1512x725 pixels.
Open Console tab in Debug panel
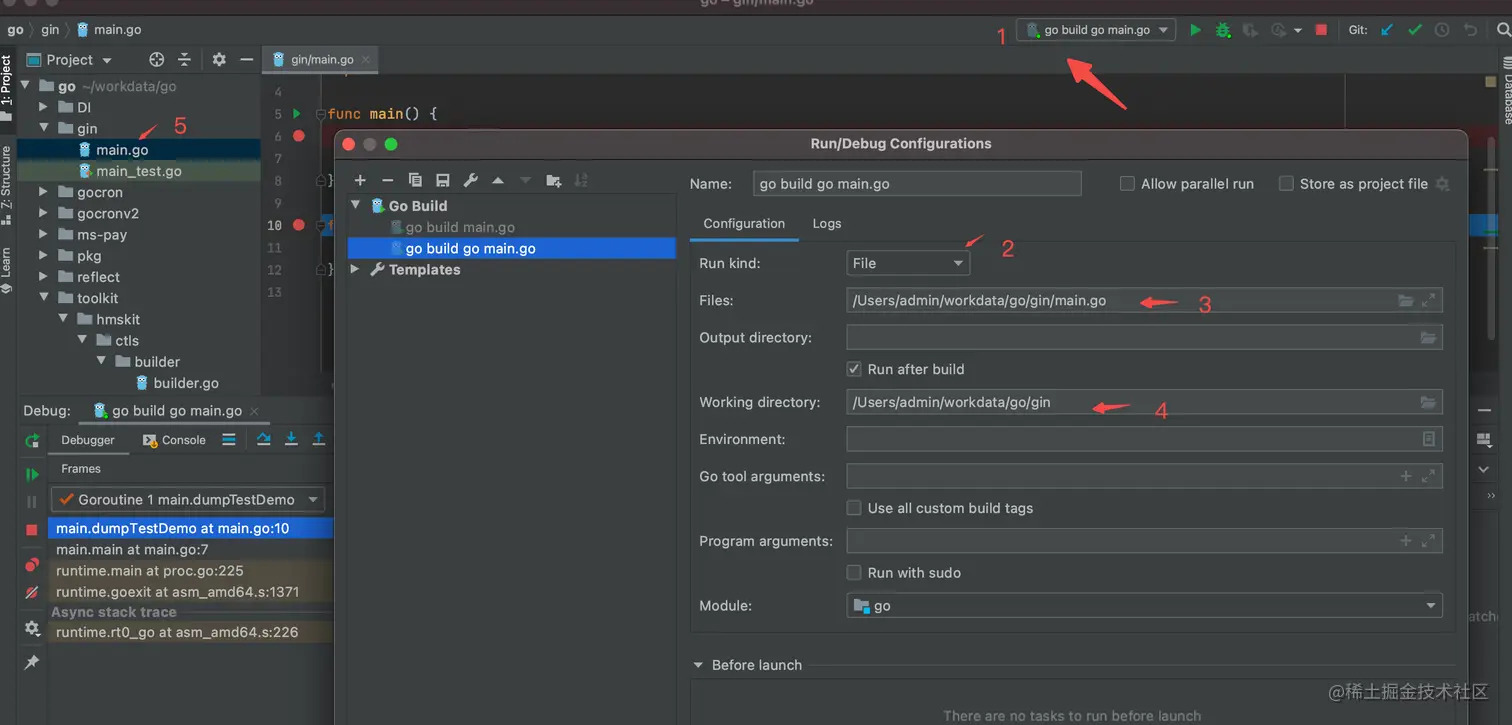coord(174,440)
